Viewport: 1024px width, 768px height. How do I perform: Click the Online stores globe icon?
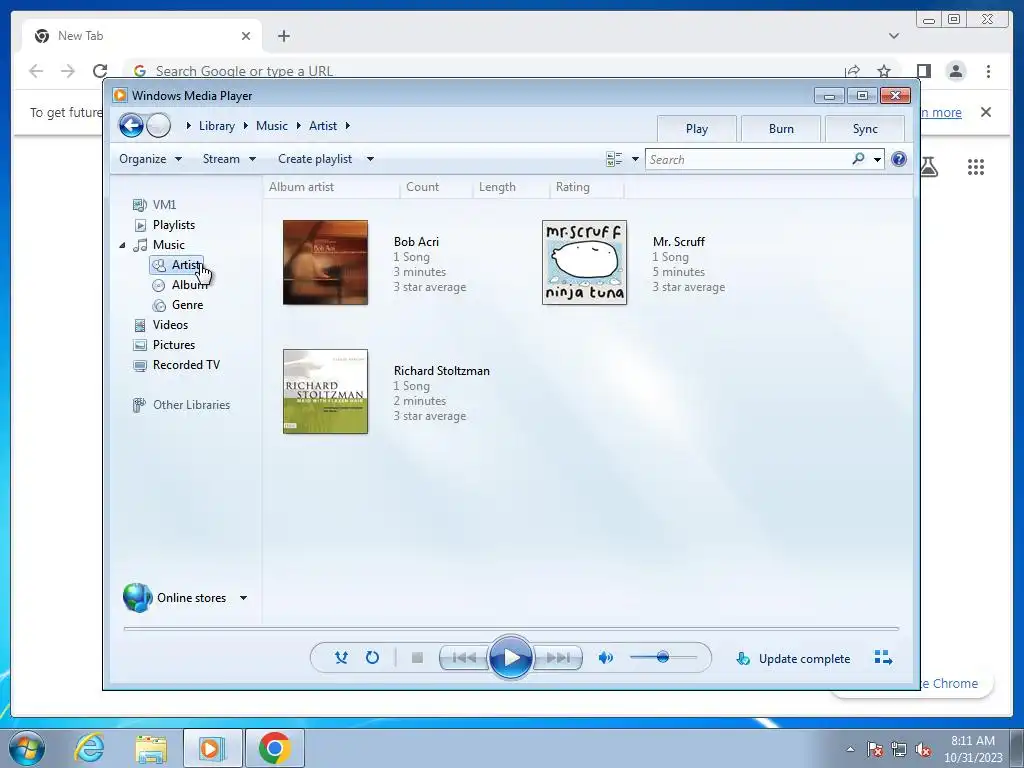pyautogui.click(x=138, y=597)
